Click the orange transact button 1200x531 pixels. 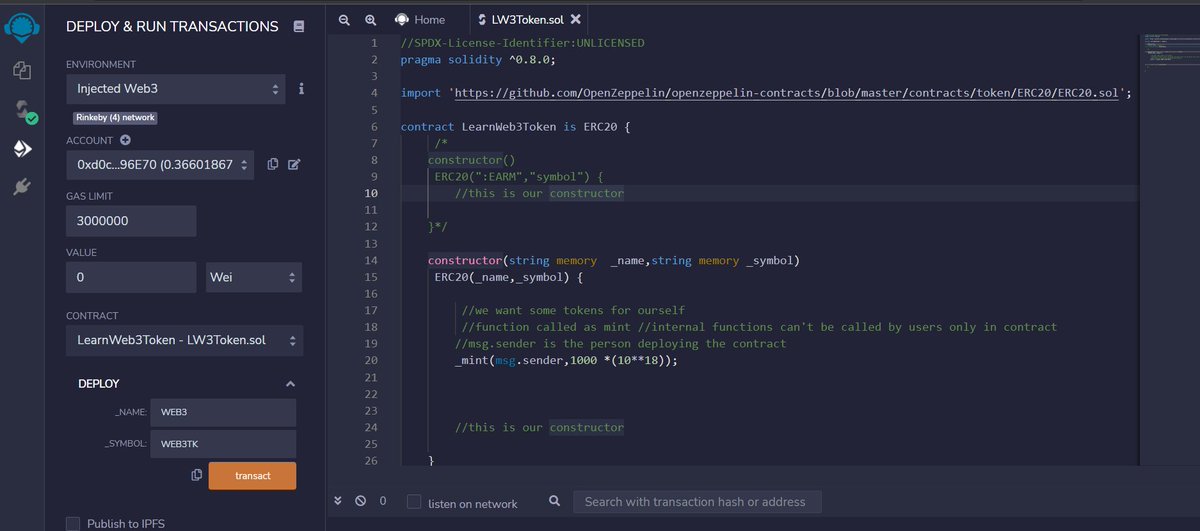coord(252,475)
